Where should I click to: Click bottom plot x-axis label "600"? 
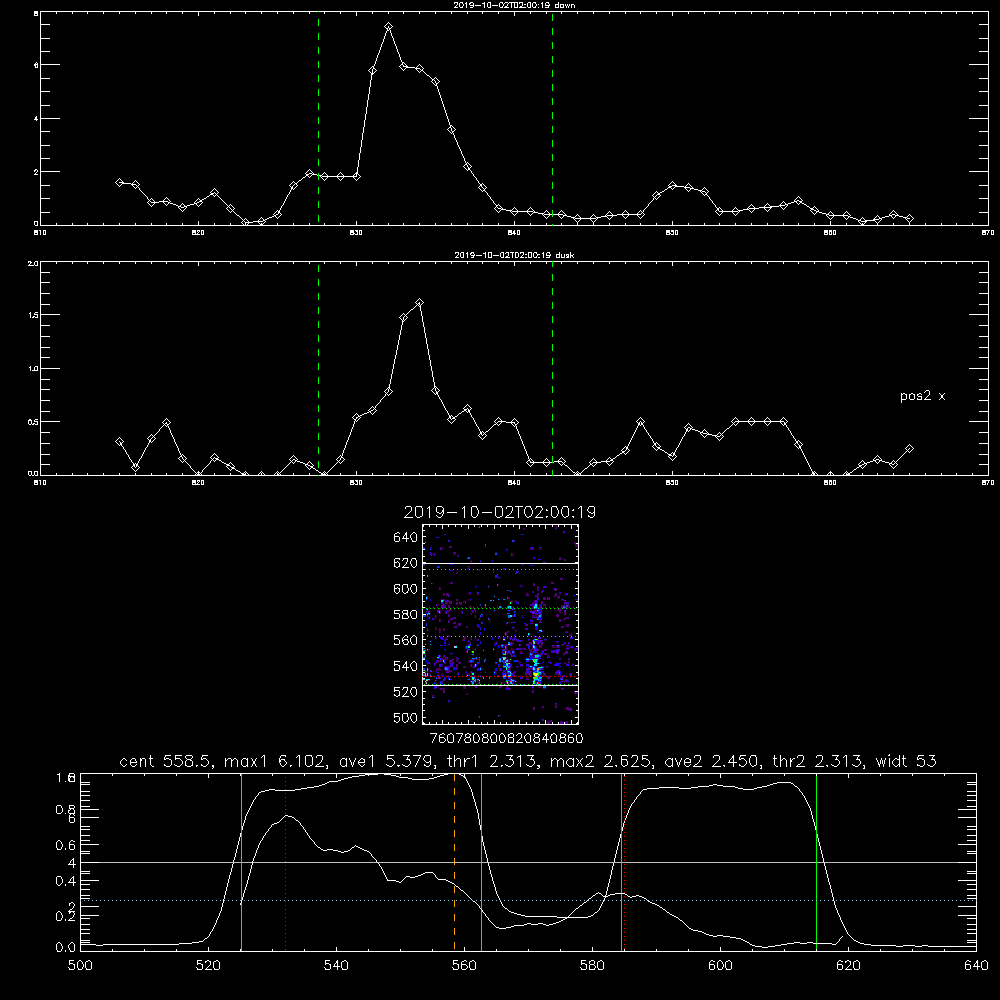(720, 966)
